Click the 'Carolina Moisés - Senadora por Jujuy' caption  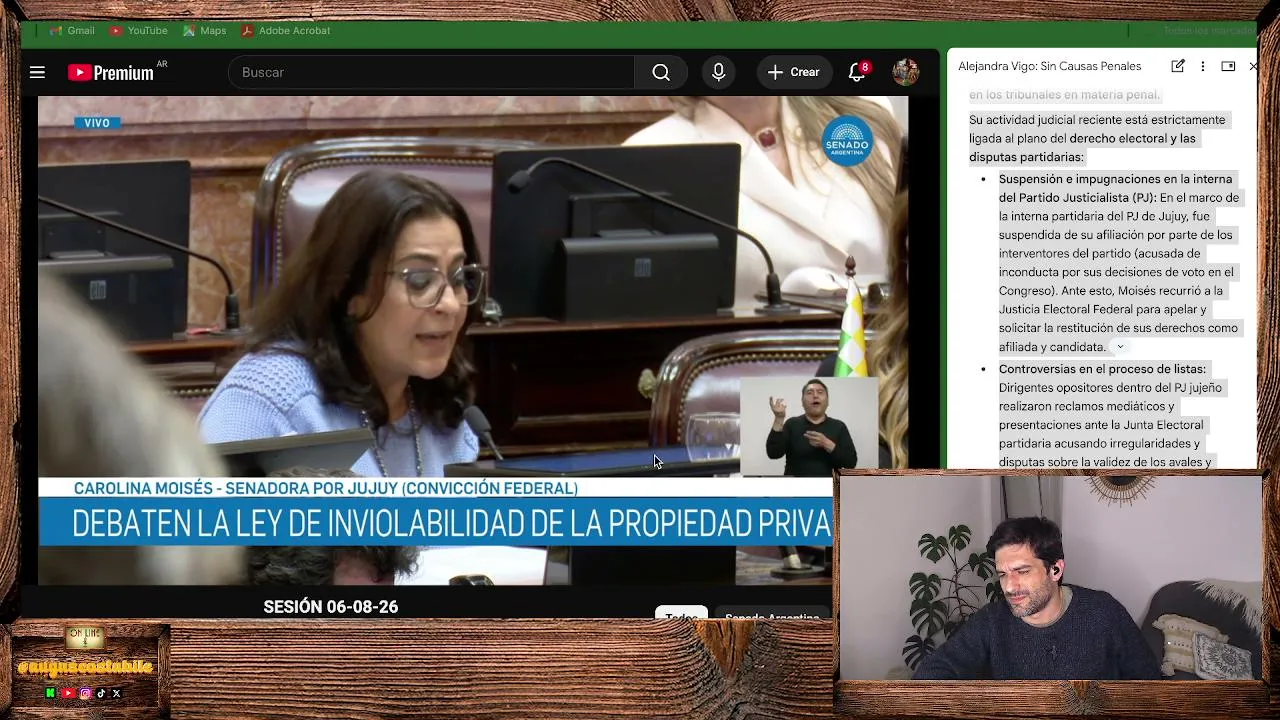click(x=325, y=488)
